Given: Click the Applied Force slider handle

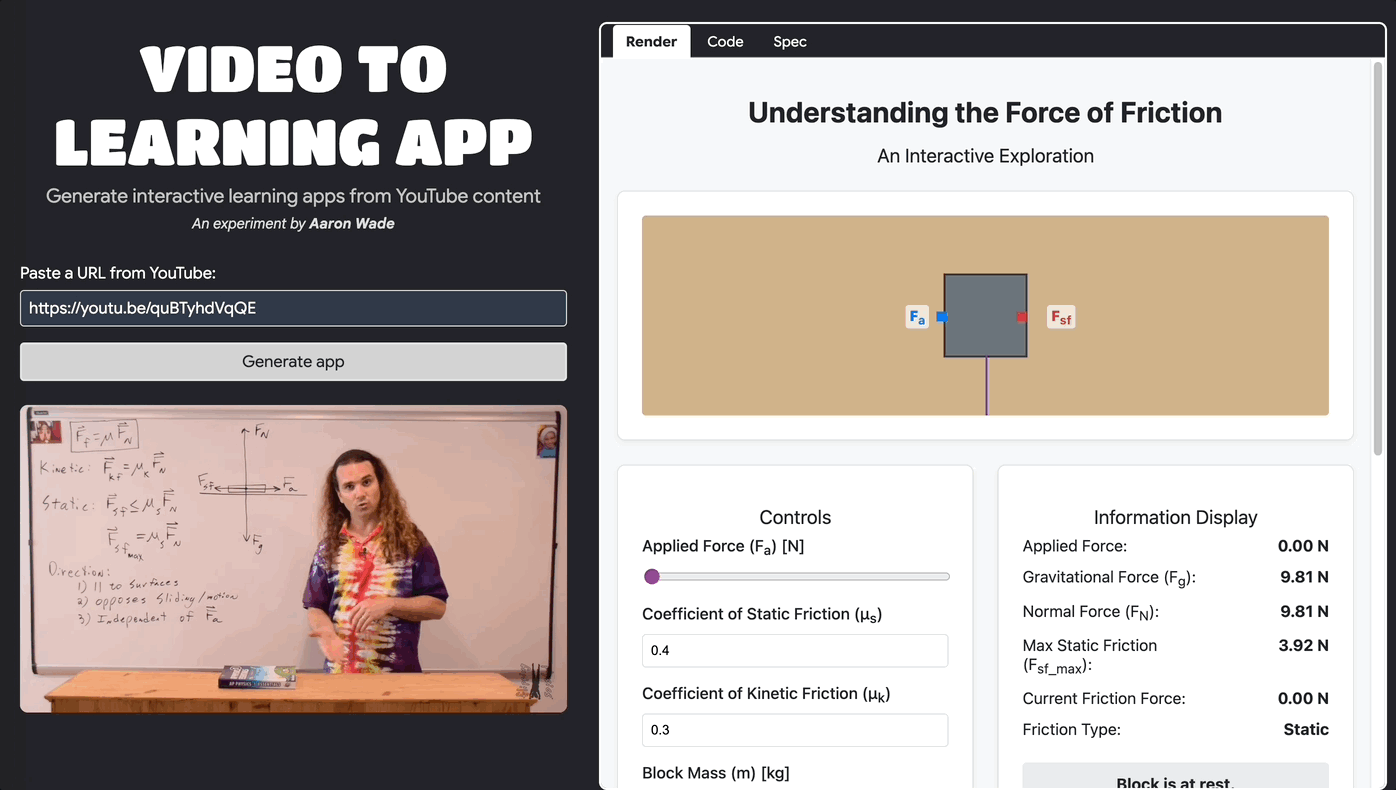Looking at the screenshot, I should pos(652,576).
